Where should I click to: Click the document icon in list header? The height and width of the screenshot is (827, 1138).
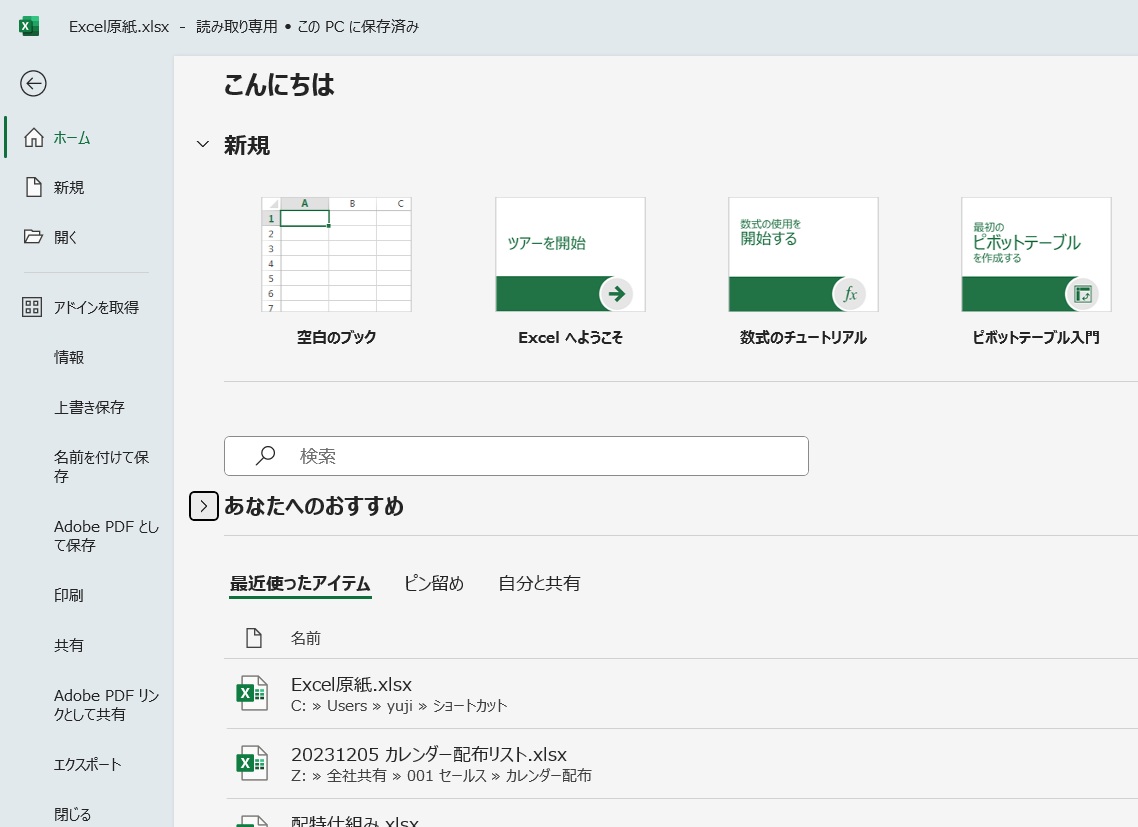click(x=254, y=638)
